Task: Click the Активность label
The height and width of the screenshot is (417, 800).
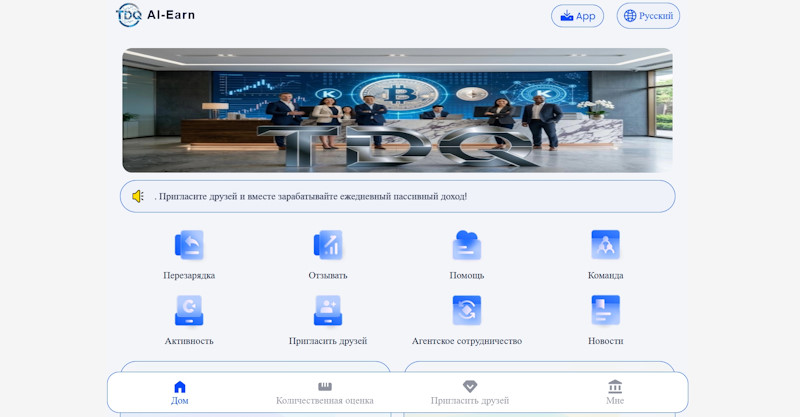Action: click(189, 341)
